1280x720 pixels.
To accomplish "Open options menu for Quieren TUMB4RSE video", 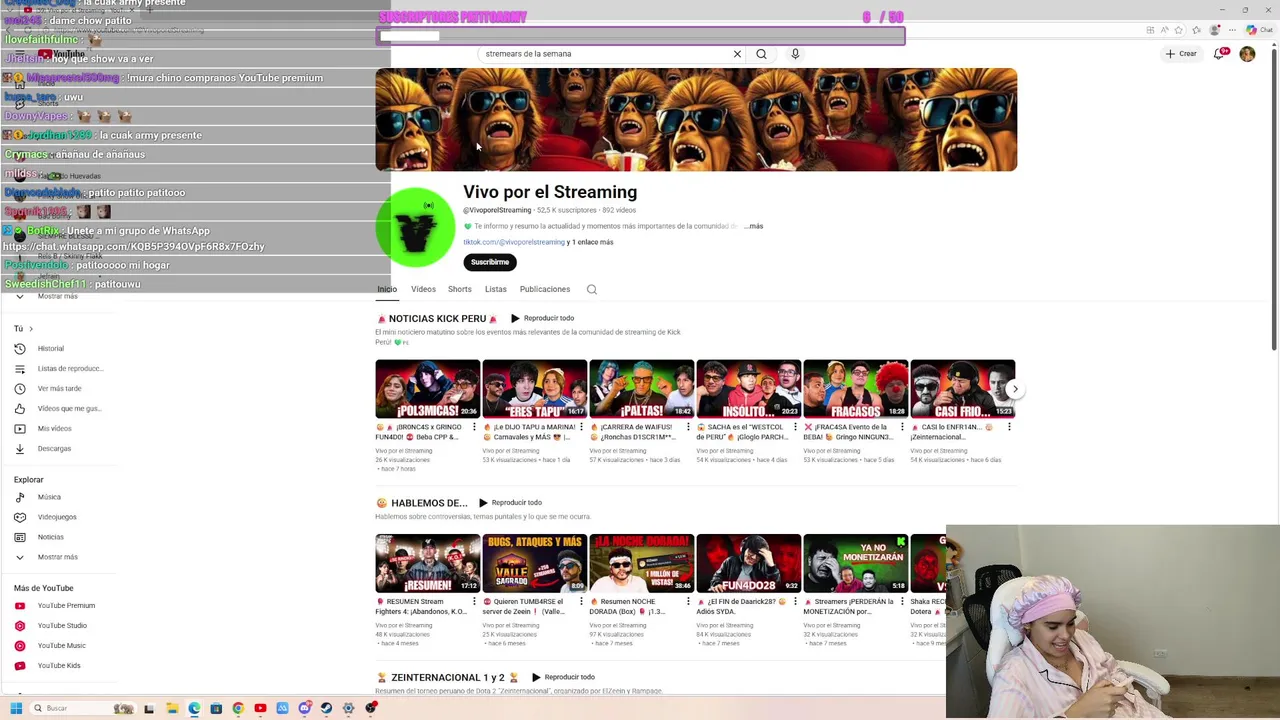I will coord(581,602).
